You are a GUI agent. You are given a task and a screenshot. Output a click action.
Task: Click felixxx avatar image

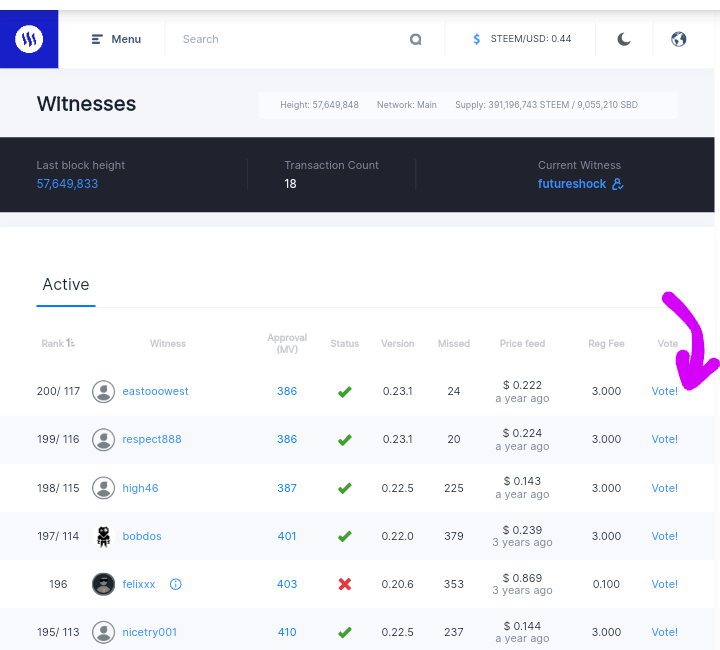(x=103, y=584)
